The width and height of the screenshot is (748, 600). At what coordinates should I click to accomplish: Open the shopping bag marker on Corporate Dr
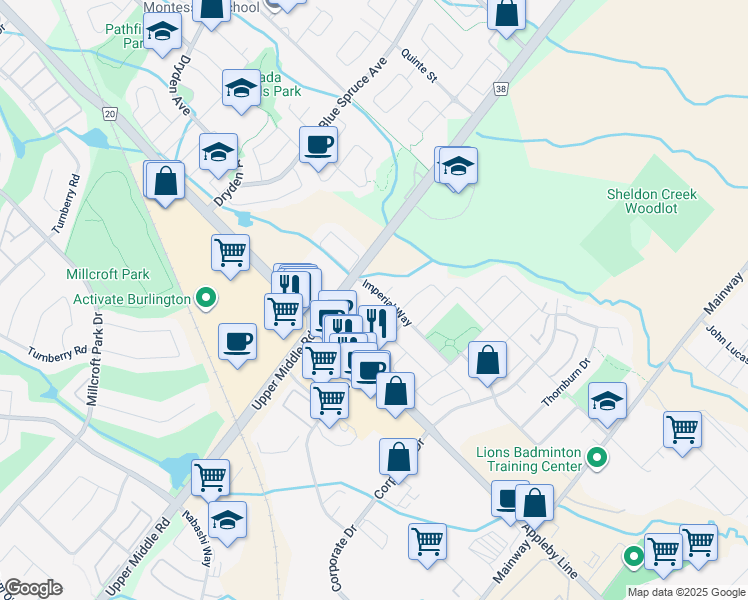coord(398,456)
